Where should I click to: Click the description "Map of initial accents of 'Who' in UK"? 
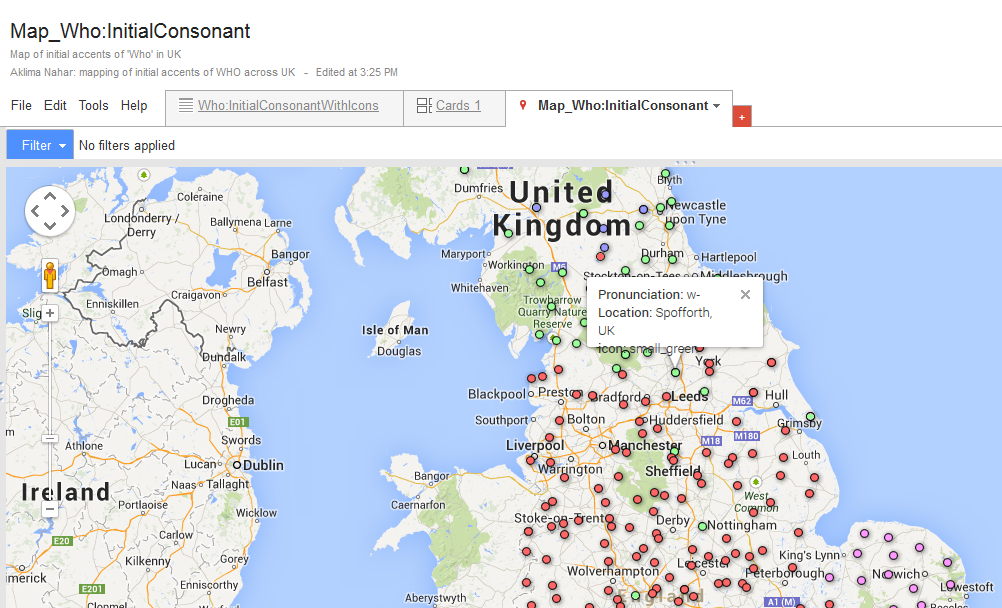click(96, 54)
